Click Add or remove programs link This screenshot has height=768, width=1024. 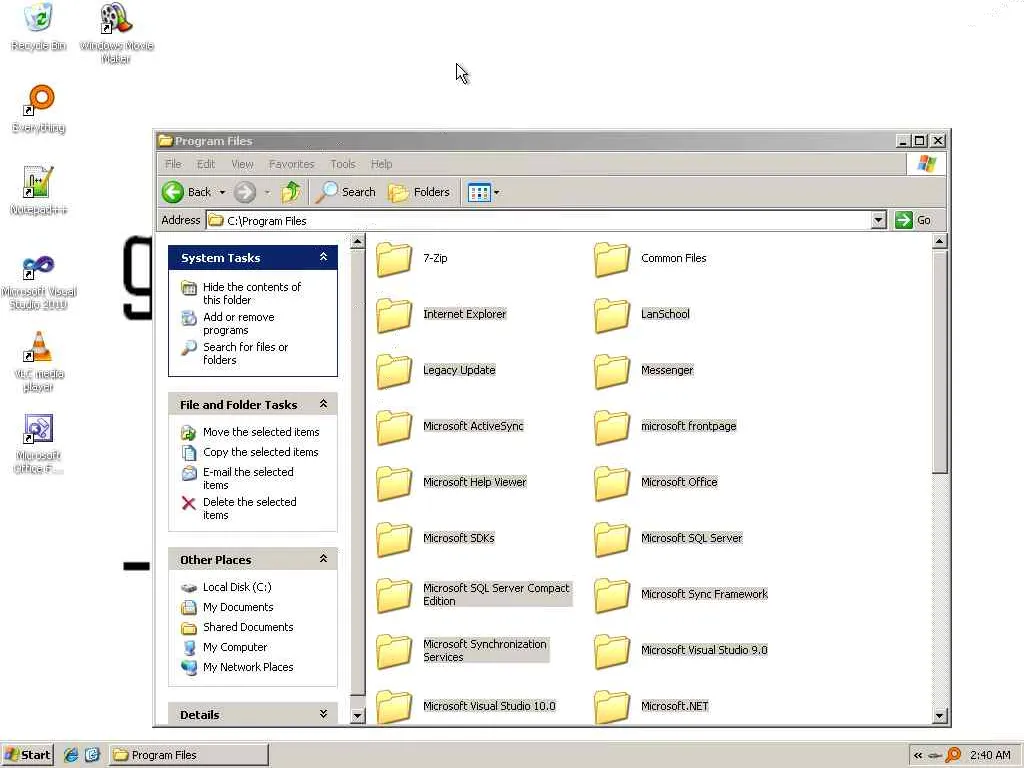tap(238, 323)
